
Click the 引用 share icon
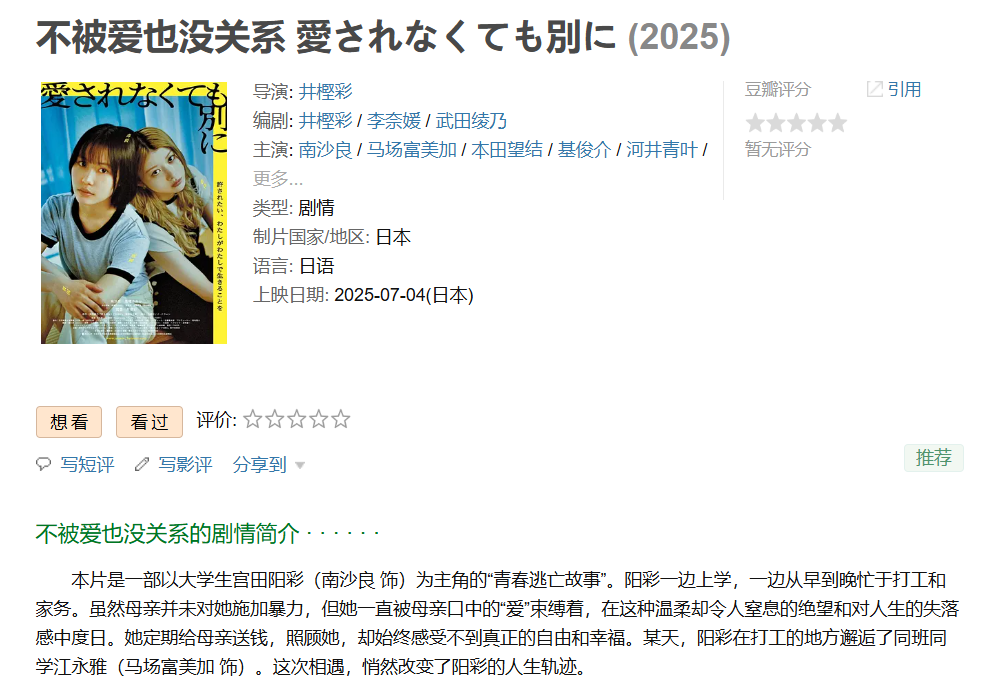pyautogui.click(x=874, y=89)
